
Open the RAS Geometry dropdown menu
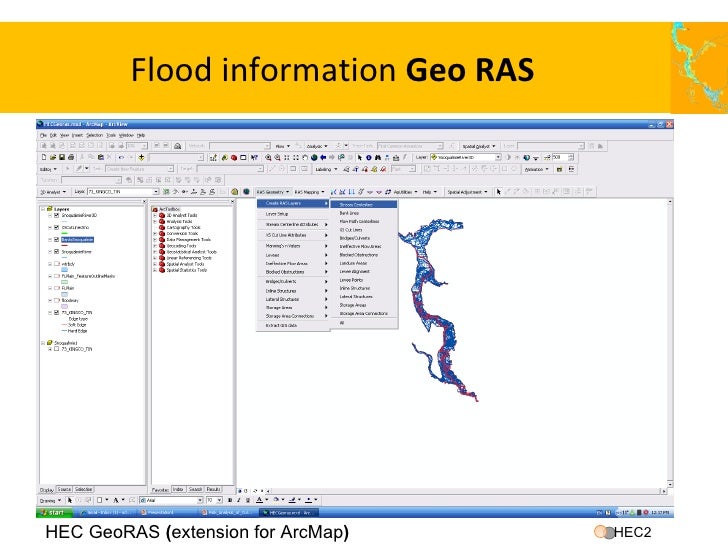click(x=273, y=192)
